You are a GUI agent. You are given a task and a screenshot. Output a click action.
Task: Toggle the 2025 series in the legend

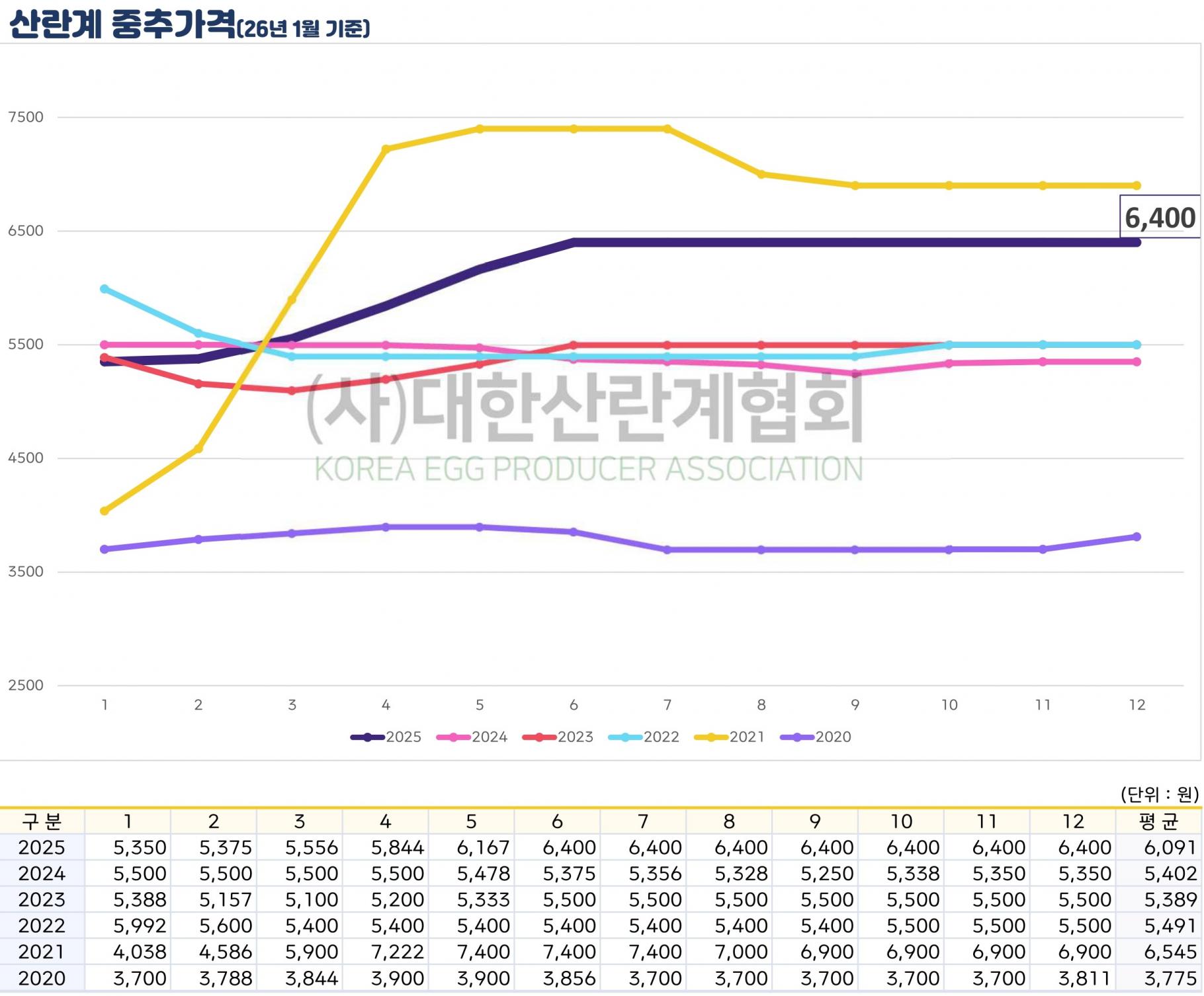[x=386, y=737]
